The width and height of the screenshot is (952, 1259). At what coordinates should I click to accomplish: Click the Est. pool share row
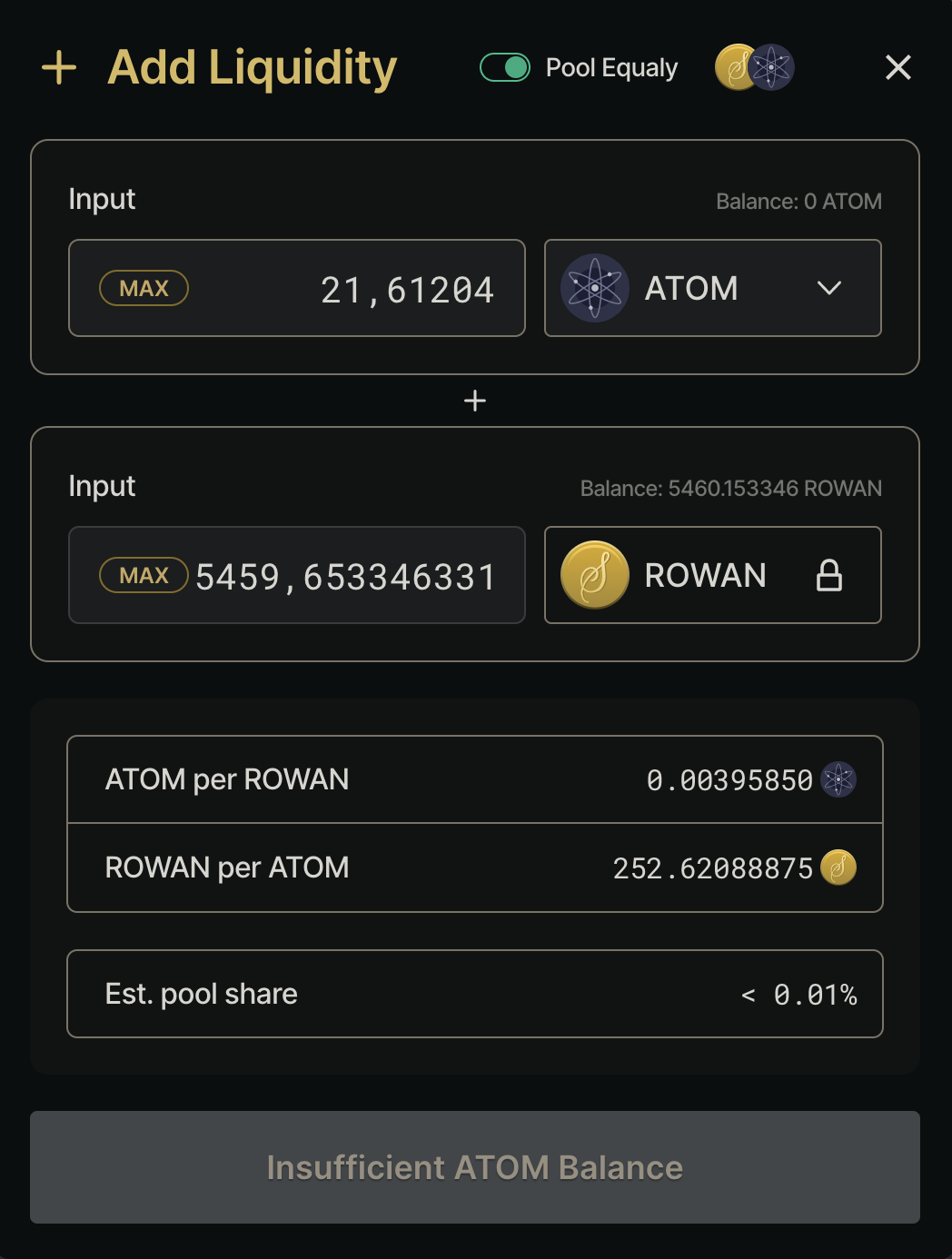[475, 994]
